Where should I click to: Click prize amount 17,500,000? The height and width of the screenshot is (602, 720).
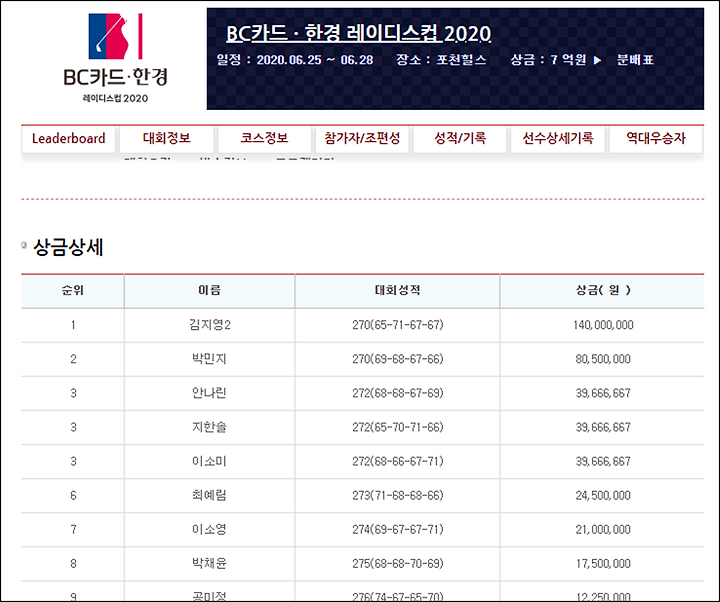click(603, 563)
